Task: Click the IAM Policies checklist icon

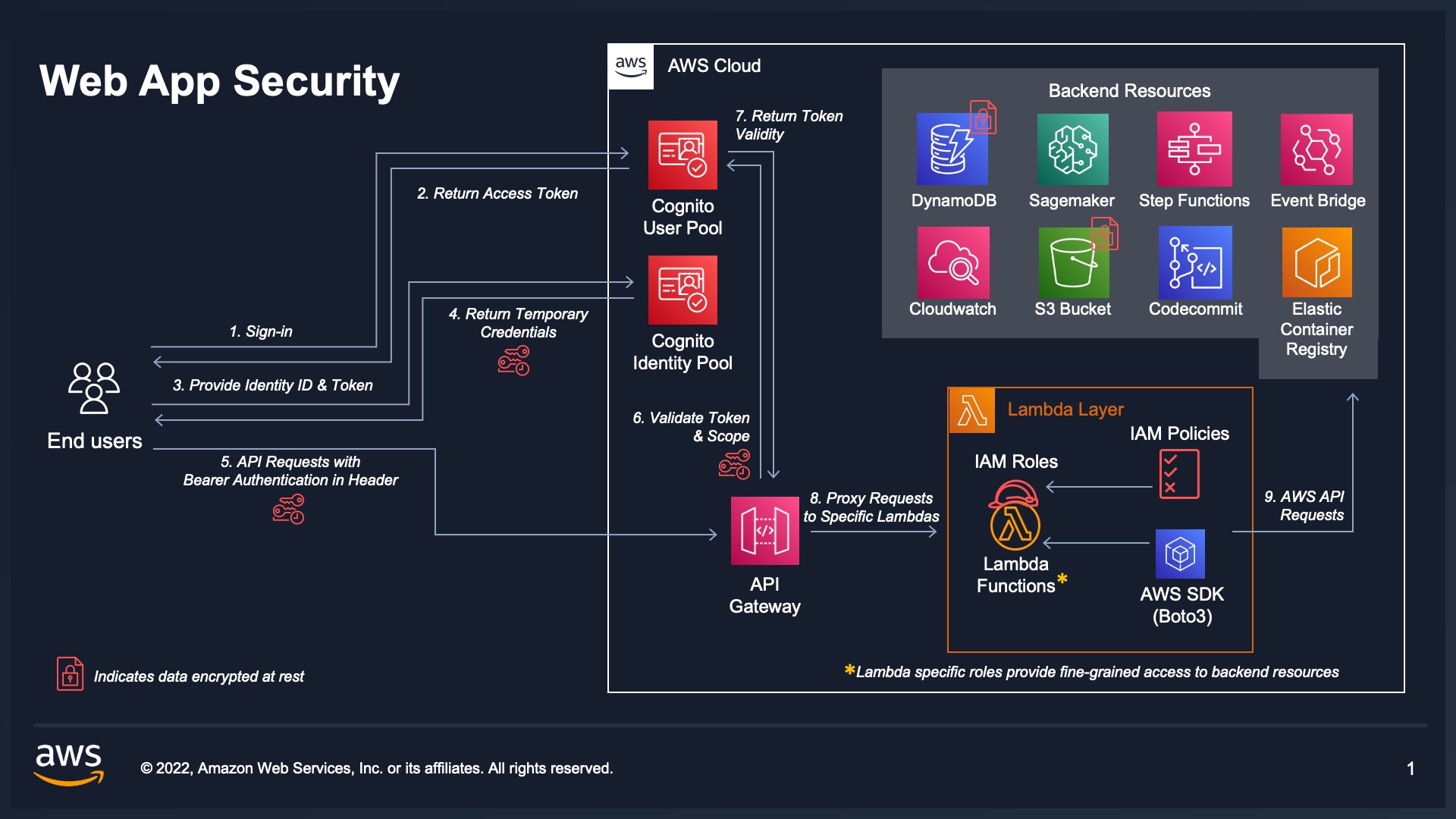Action: point(1178,474)
